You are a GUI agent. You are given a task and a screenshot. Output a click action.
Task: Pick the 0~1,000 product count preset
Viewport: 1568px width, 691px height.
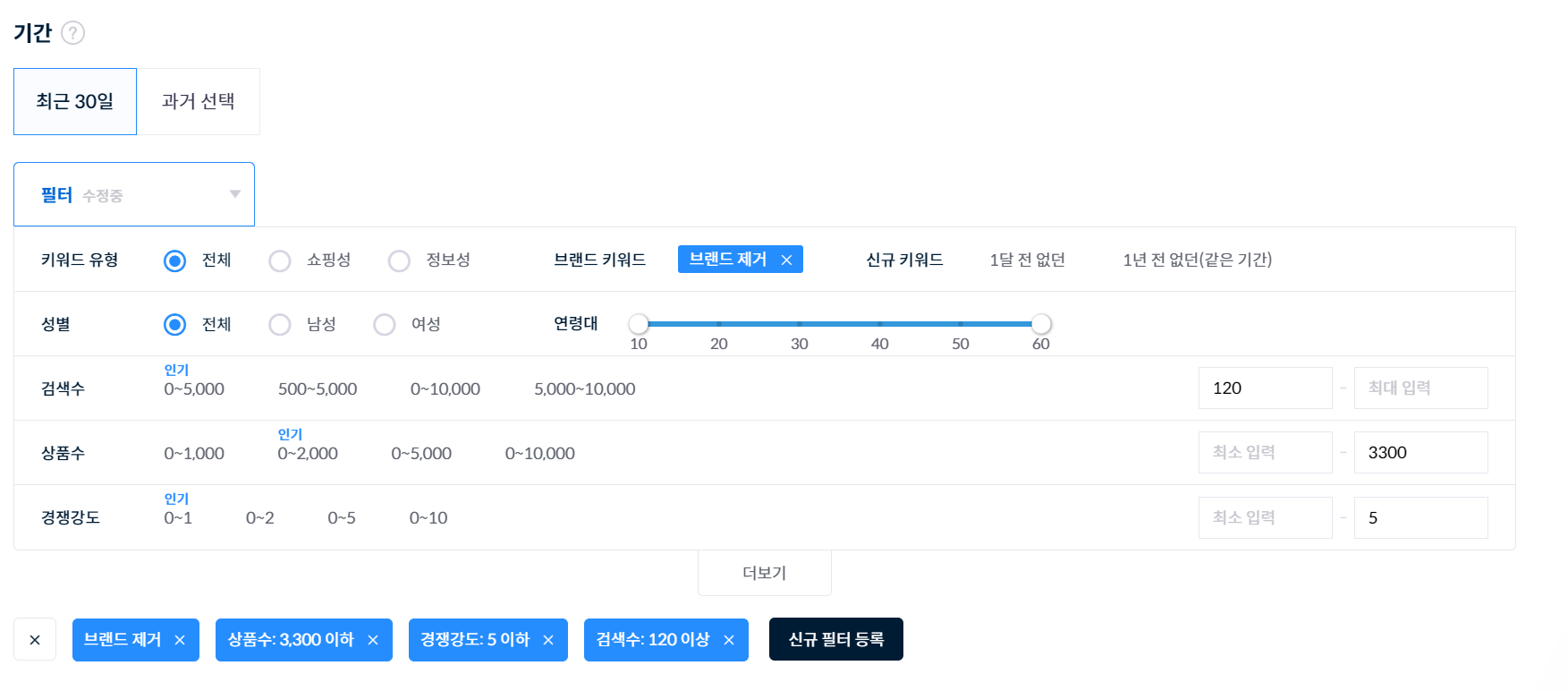pyautogui.click(x=194, y=453)
